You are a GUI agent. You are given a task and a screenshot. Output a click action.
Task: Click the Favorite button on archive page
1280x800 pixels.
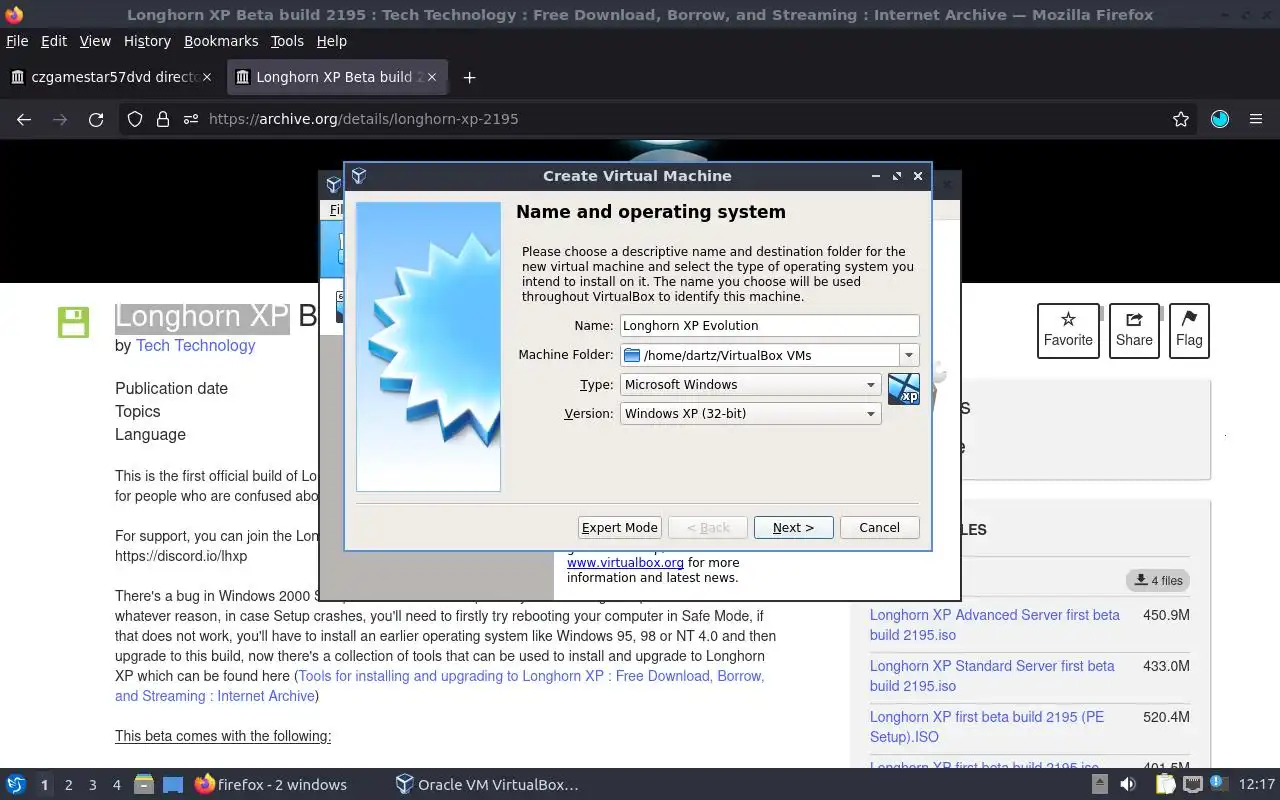1068,330
